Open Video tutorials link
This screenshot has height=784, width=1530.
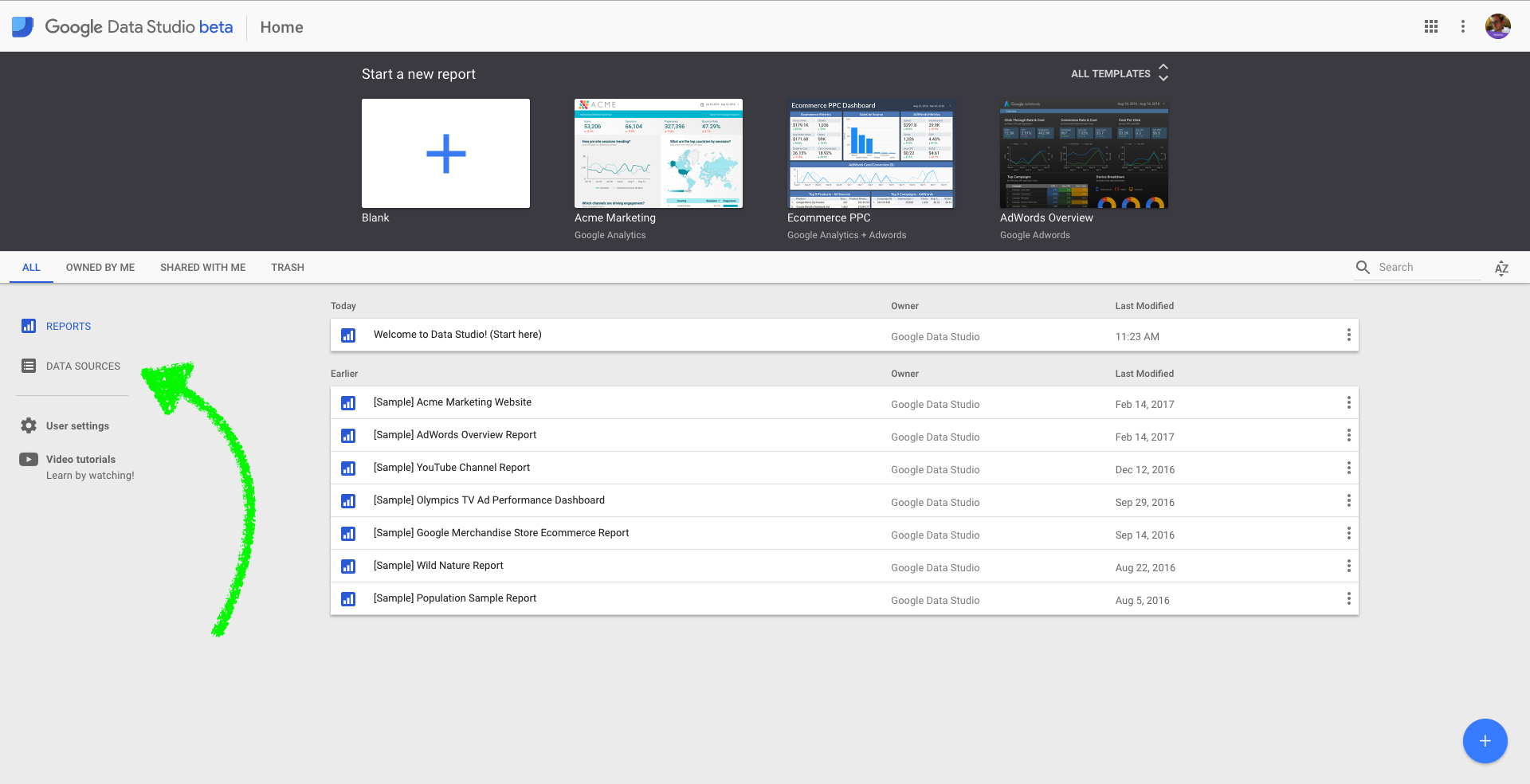[80, 460]
